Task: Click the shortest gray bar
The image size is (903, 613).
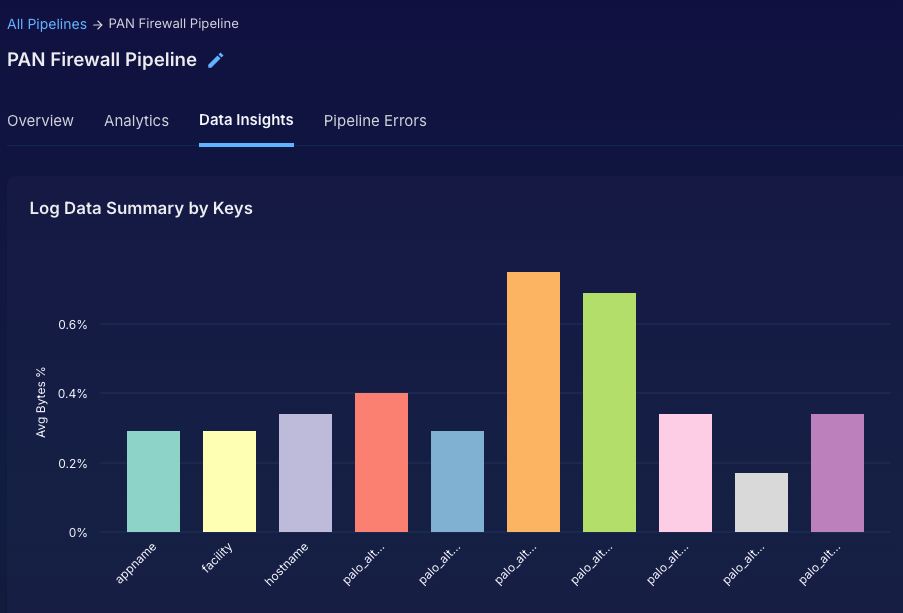Action: tap(761, 502)
